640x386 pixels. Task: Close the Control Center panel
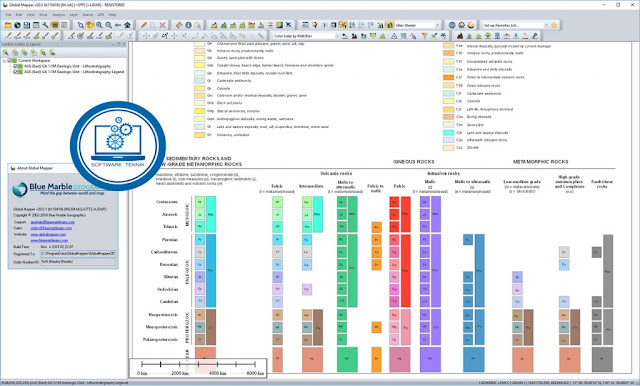point(124,44)
